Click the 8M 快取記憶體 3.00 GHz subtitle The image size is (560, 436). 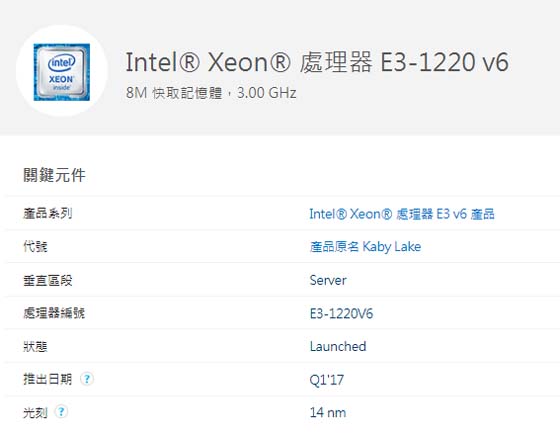tap(211, 93)
